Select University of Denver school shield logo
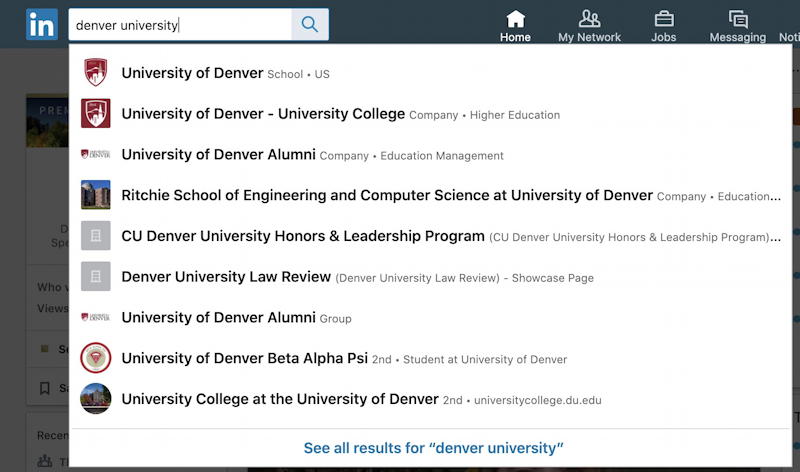Image resolution: width=800 pixels, height=472 pixels. tap(95, 72)
